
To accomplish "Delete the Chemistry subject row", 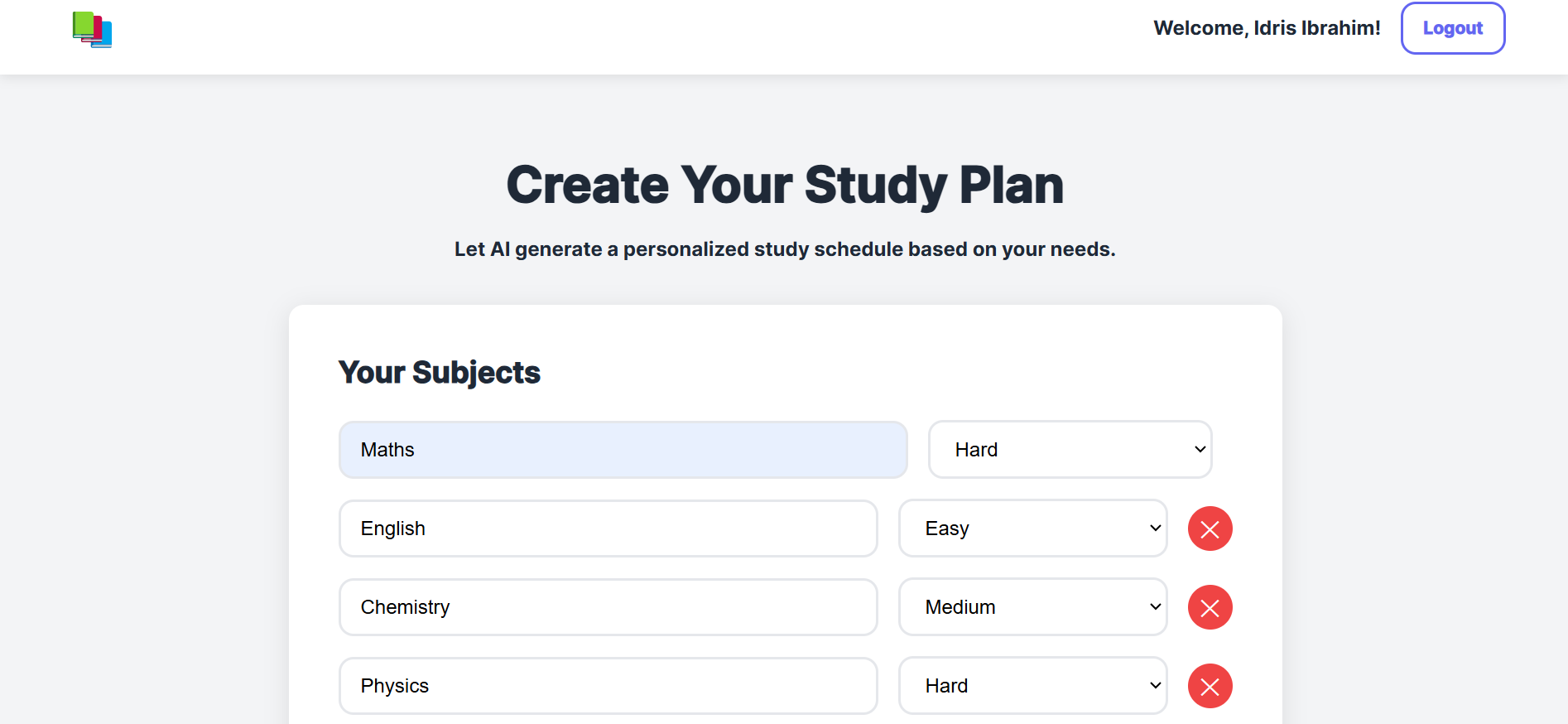I will 1210,607.
